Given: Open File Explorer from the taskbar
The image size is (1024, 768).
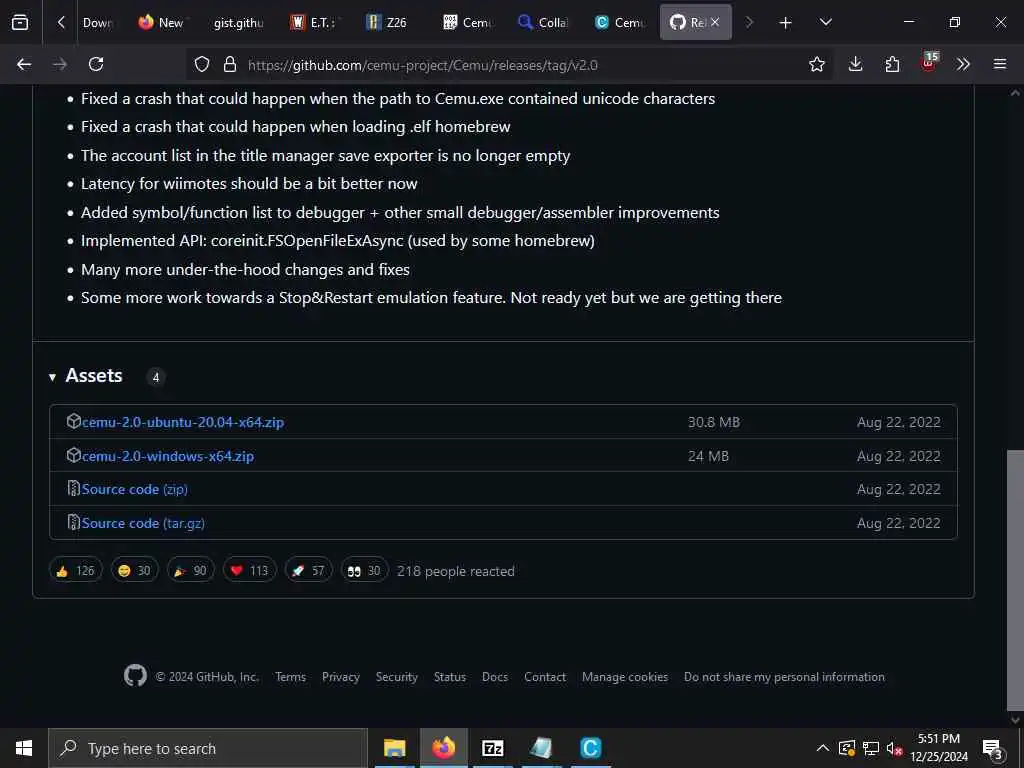Looking at the screenshot, I should (x=394, y=748).
